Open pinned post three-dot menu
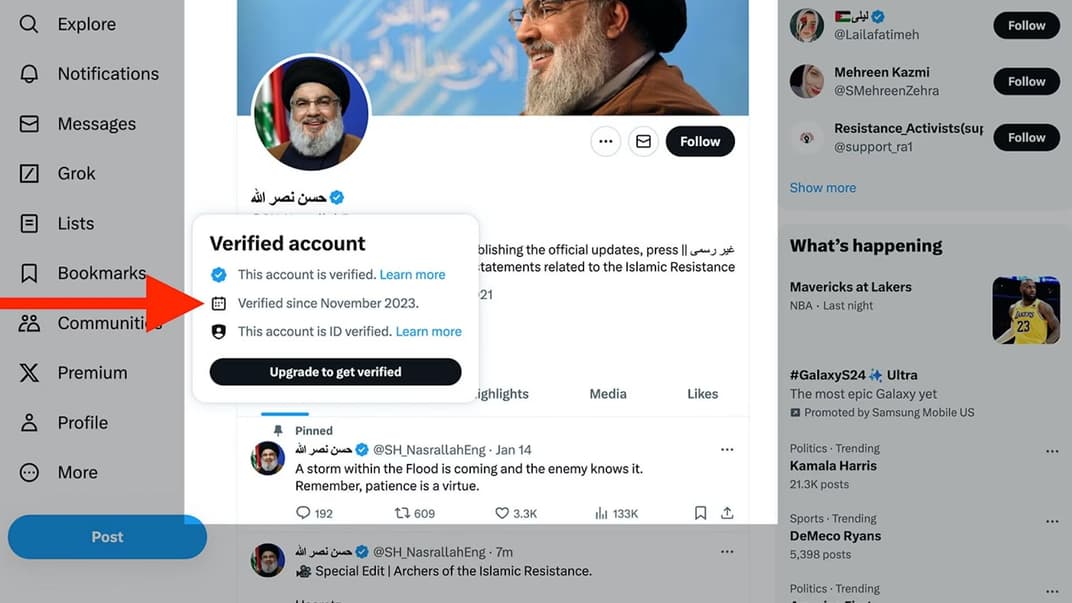The width and height of the screenshot is (1072, 603). [727, 450]
